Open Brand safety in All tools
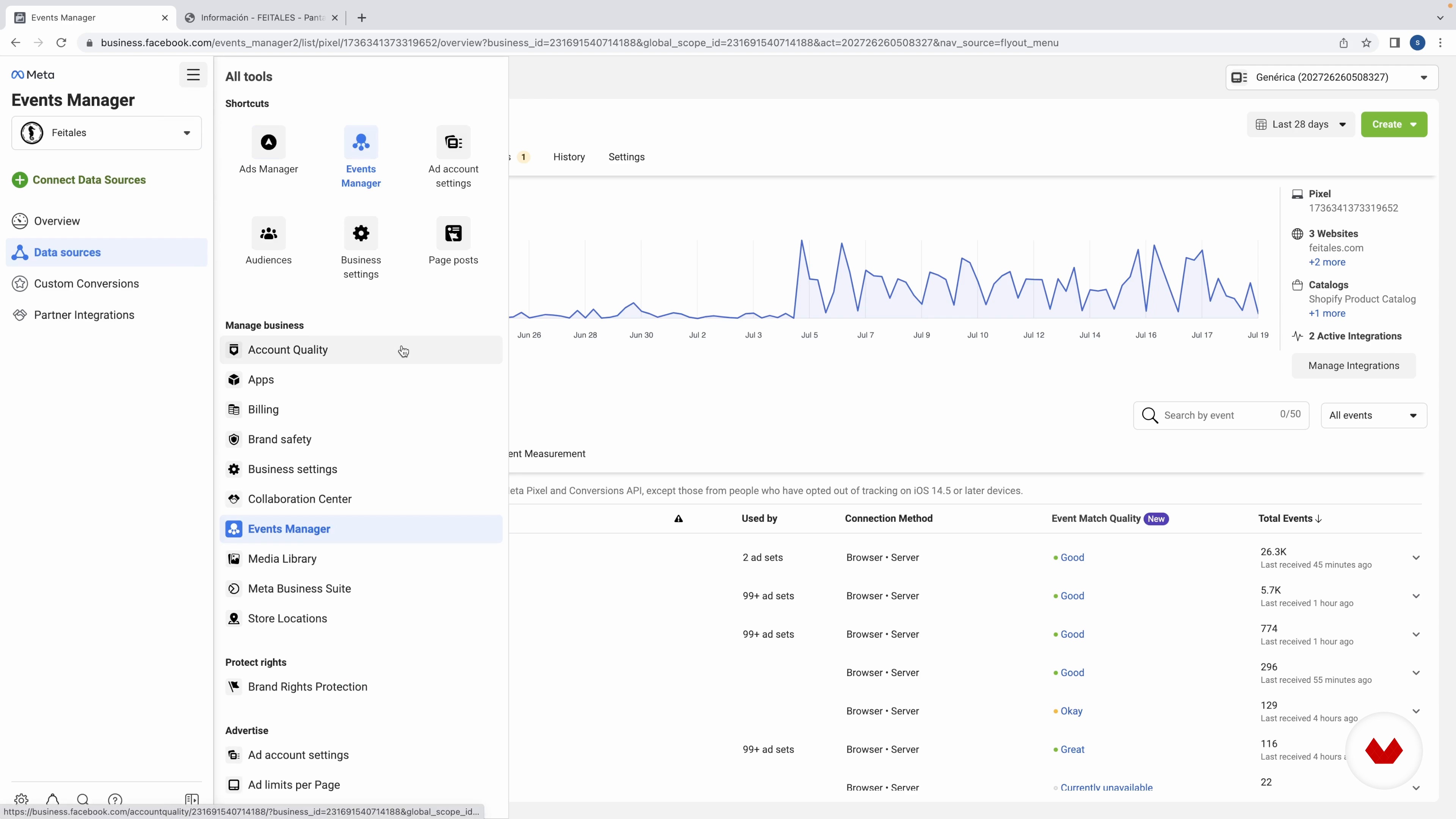1456x819 pixels. pyautogui.click(x=361, y=440)
